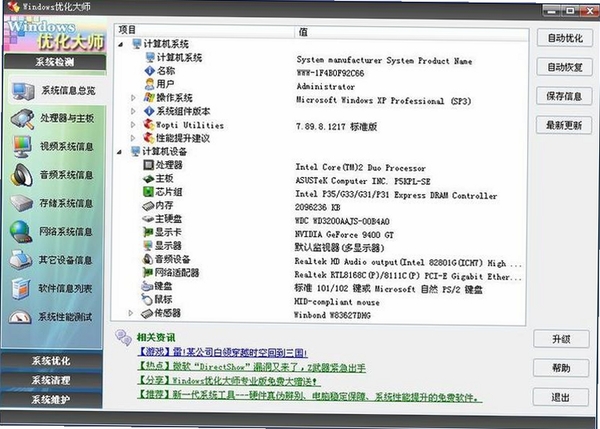Open the 【推荐】 新一代系统工具 link
Image resolution: width=600 pixels, height=429 pixels.
[x=309, y=397]
